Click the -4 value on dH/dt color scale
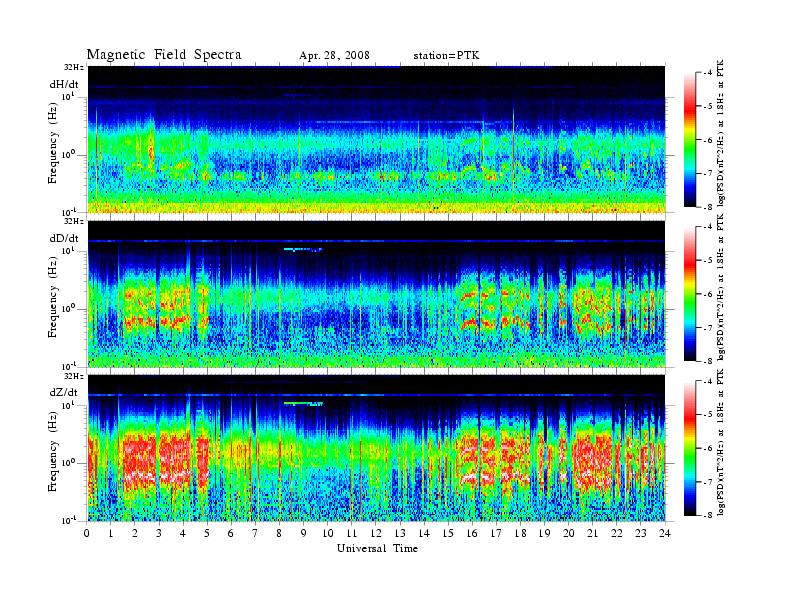This screenshot has width=792, height=612. pos(708,73)
